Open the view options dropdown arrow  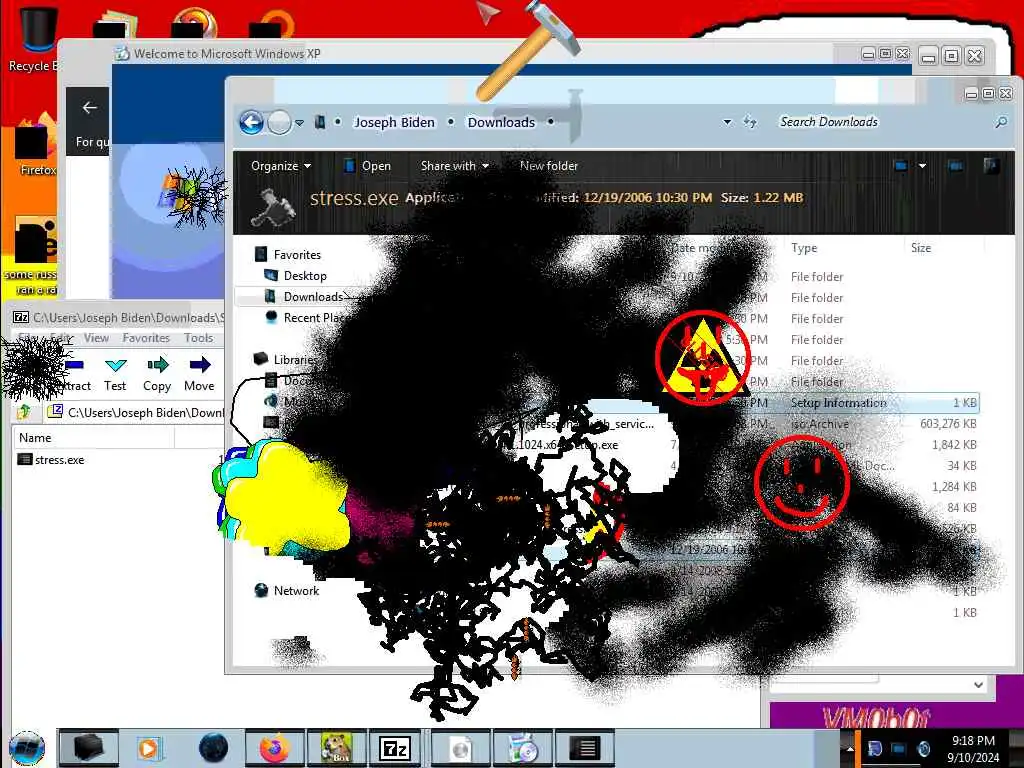pyautogui.click(x=922, y=166)
